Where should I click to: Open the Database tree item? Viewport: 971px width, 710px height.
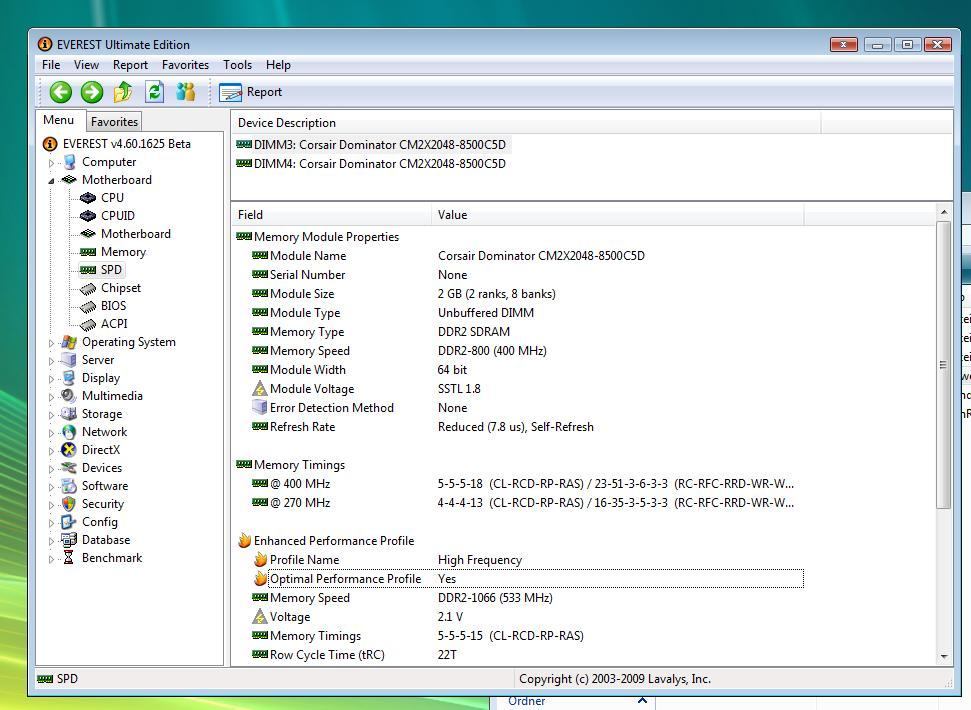106,540
